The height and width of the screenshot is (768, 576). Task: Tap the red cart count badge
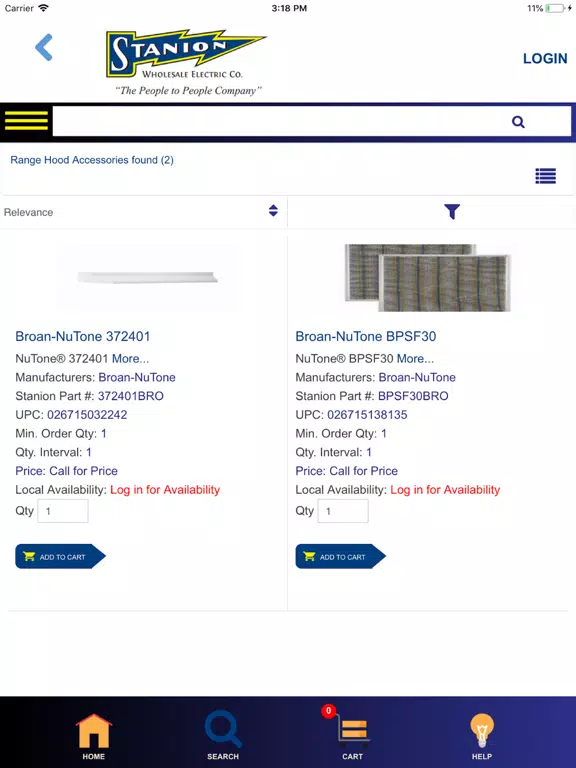point(328,711)
